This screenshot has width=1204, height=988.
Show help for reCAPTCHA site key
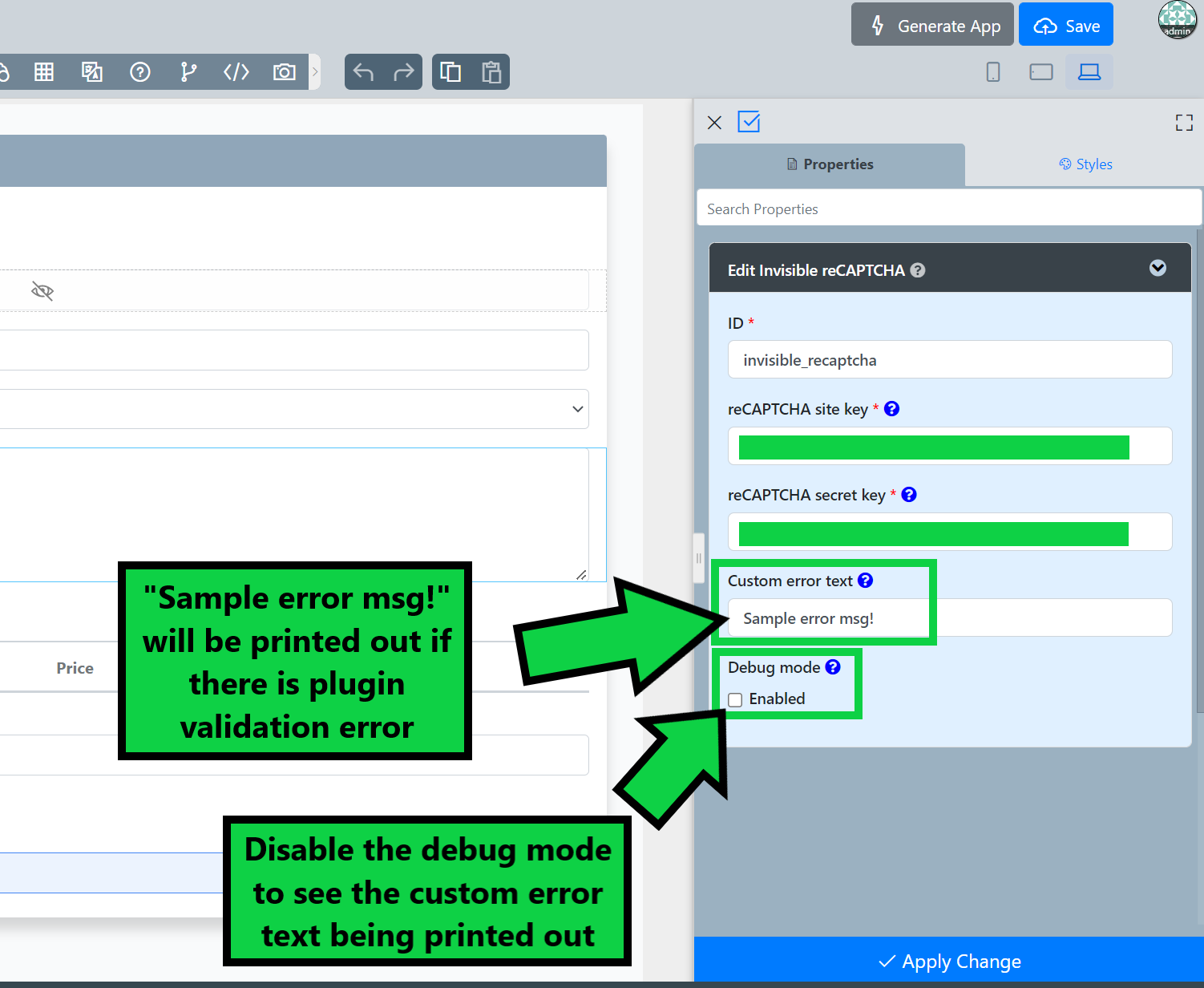point(891,409)
